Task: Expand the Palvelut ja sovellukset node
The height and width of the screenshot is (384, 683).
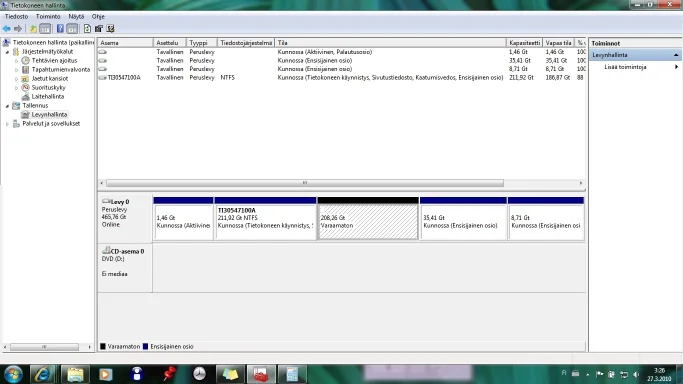Action: [7, 124]
